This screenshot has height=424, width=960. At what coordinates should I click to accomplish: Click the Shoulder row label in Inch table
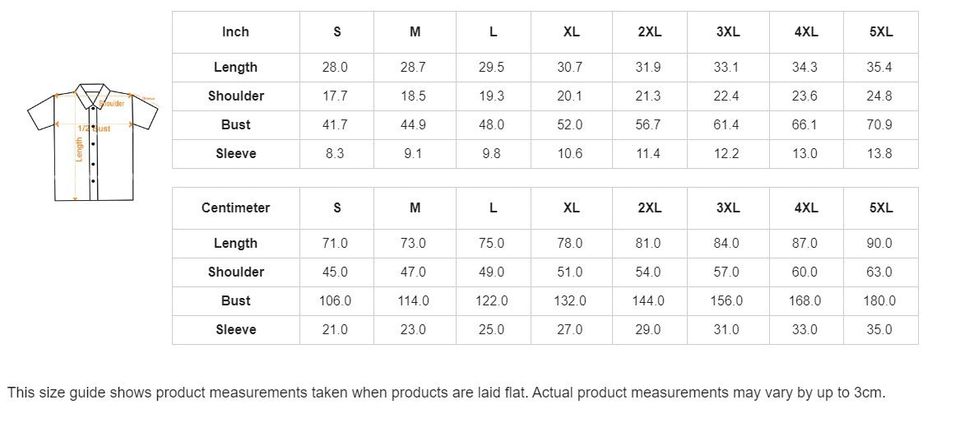click(236, 96)
